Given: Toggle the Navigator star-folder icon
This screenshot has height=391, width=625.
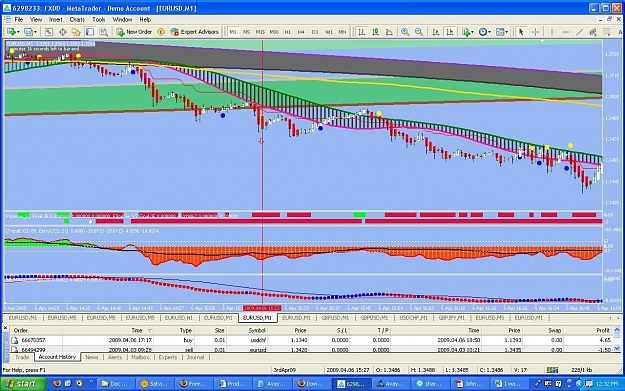Looking at the screenshot, I should point(76,32).
